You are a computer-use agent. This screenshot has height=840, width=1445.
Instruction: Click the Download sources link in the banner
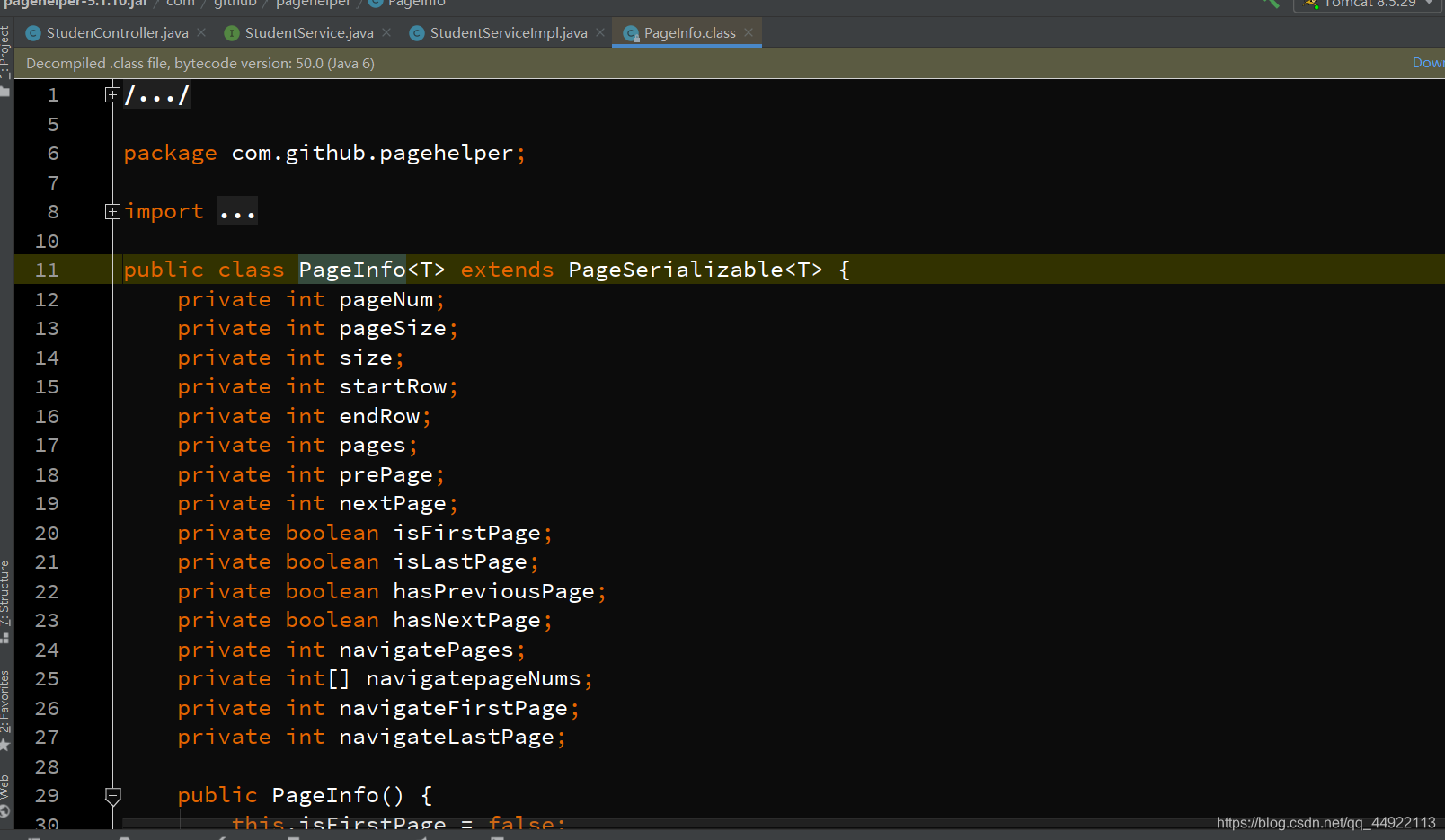pyautogui.click(x=1428, y=63)
